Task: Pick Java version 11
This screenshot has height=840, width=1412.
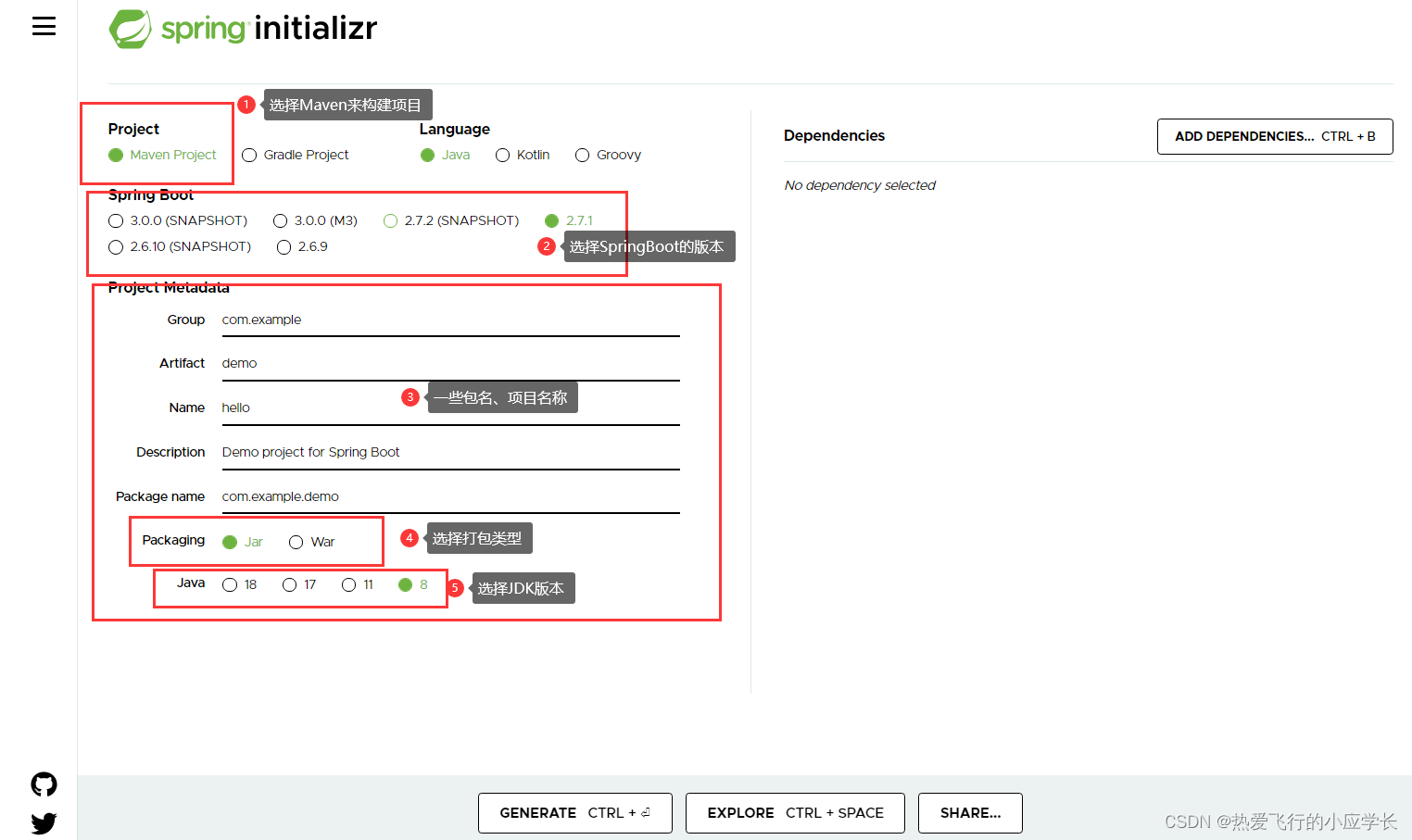Action: [358, 584]
